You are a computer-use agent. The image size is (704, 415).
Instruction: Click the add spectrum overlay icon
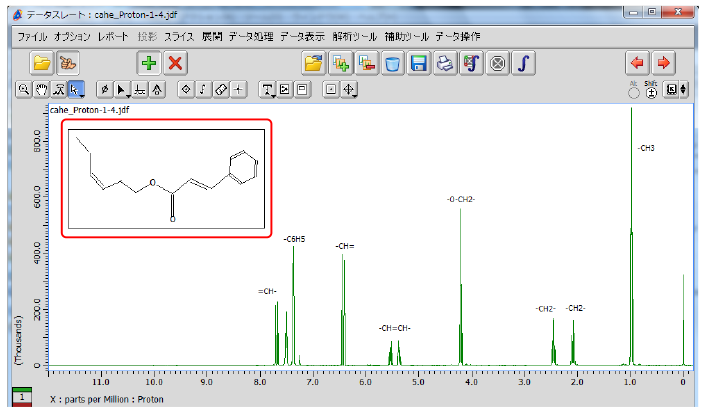340,63
